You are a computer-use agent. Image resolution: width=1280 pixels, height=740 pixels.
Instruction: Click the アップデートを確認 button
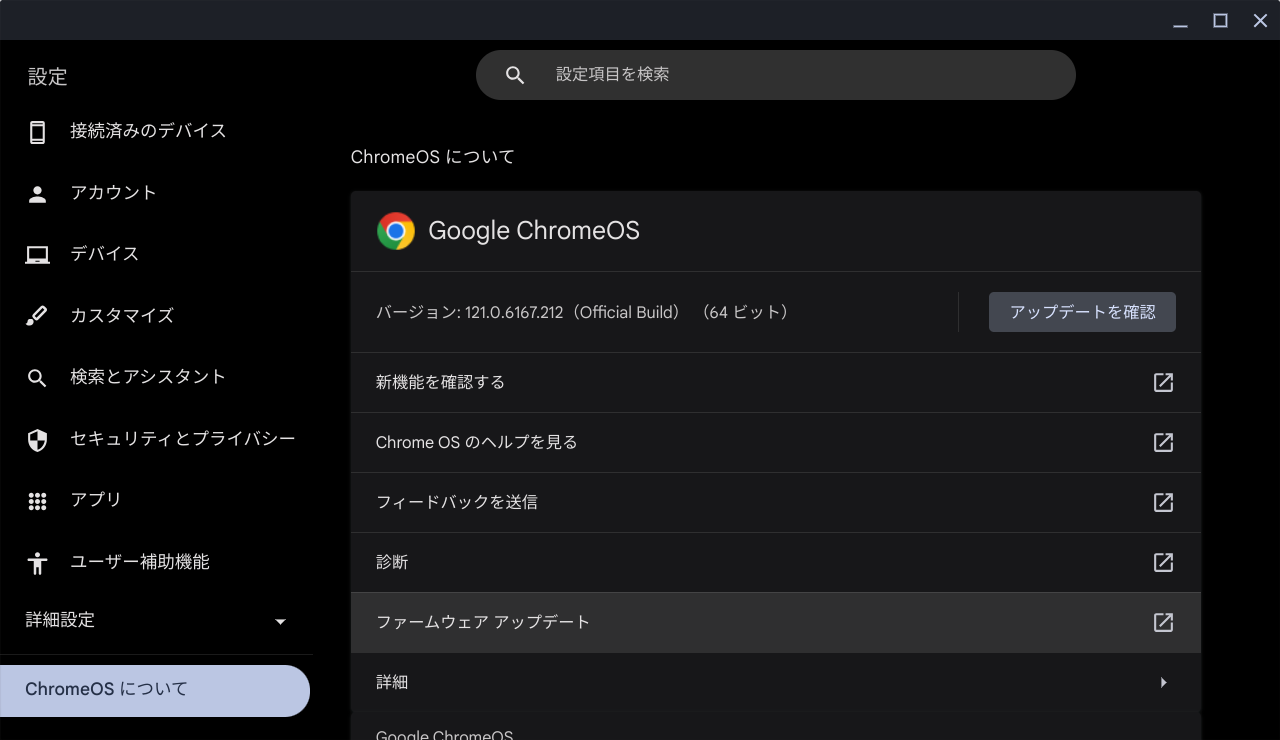click(x=1082, y=311)
